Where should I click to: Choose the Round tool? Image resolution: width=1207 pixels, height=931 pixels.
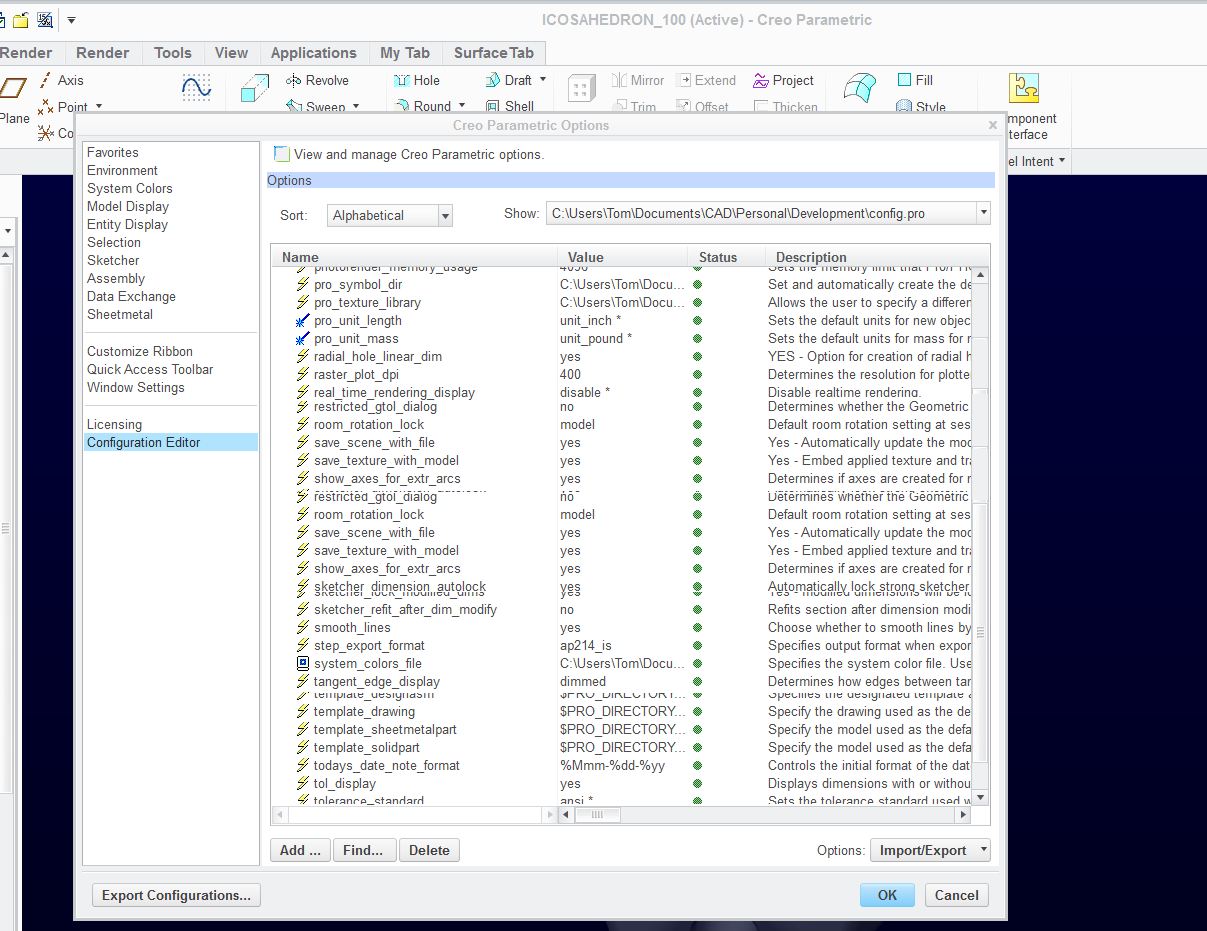(x=422, y=106)
